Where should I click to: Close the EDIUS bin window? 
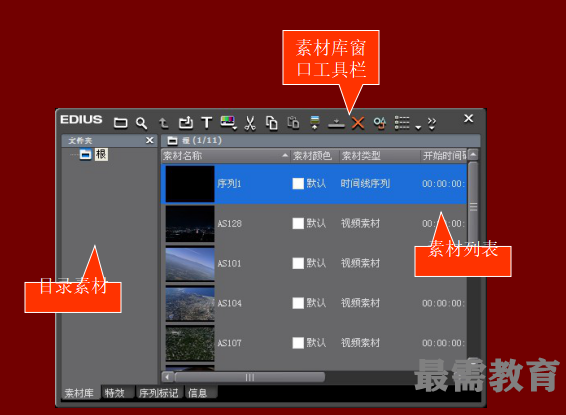point(469,118)
